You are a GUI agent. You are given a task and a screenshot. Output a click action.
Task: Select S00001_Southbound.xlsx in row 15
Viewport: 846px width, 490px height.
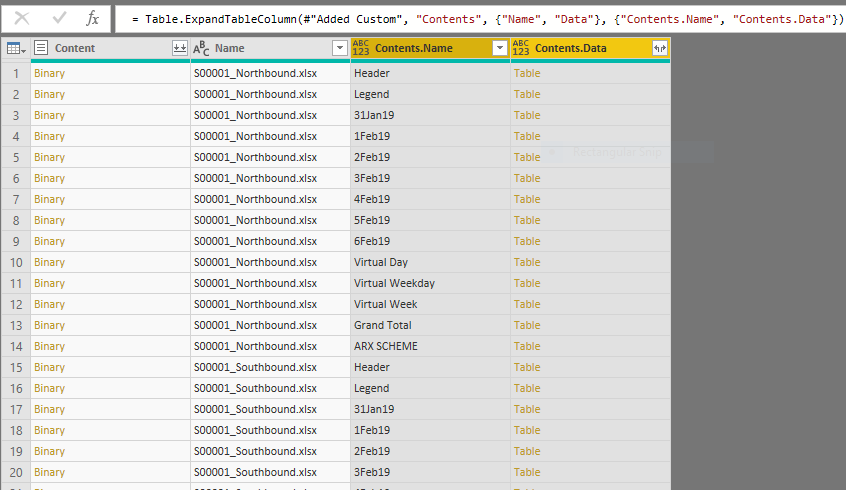270,367
